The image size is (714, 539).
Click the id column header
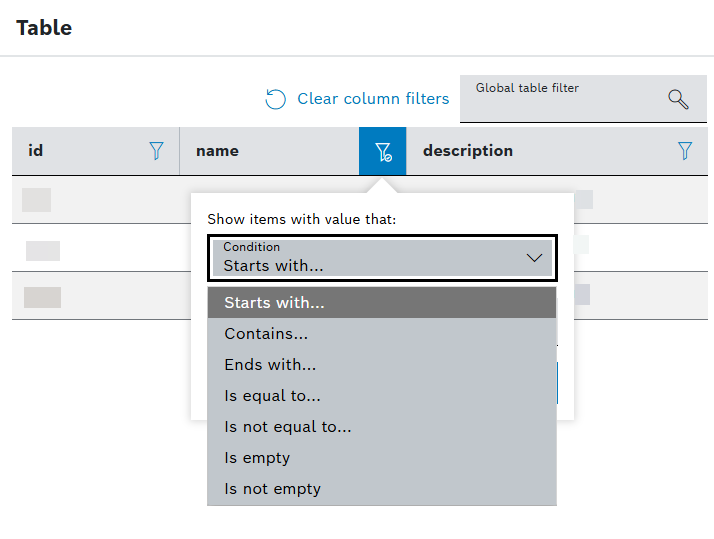point(36,151)
